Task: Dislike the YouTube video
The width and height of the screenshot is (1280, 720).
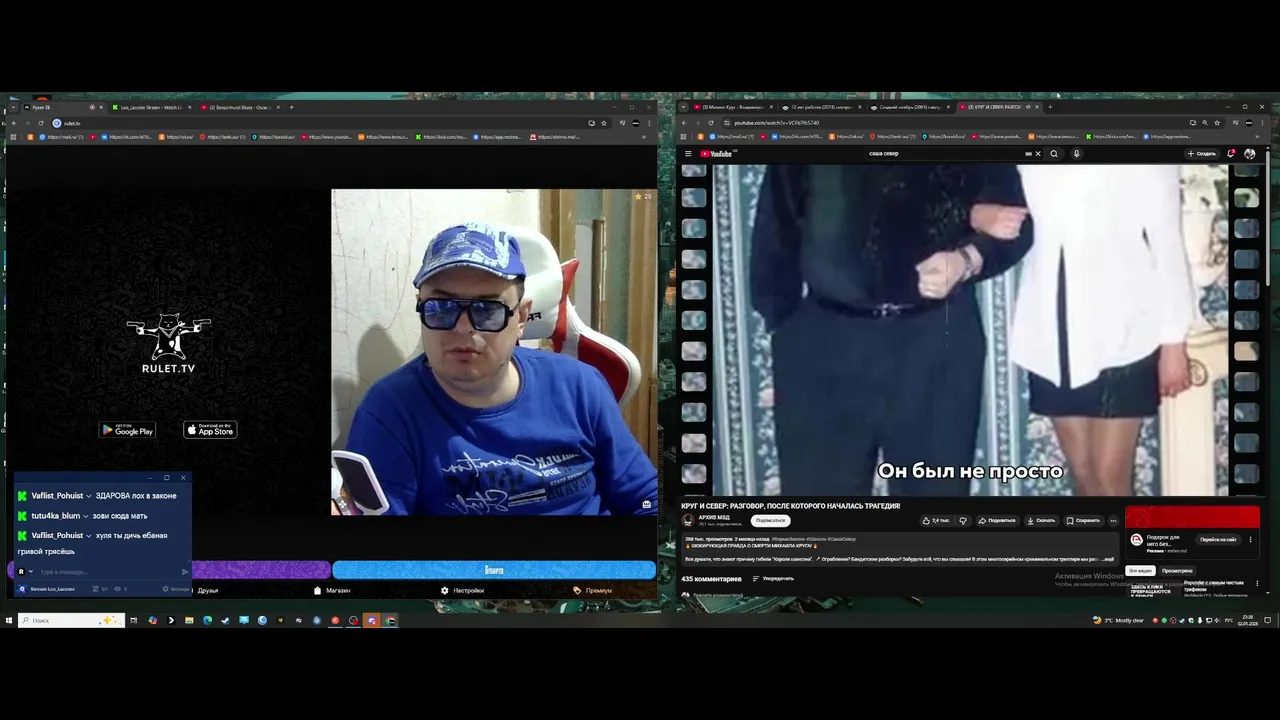Action: (963, 520)
